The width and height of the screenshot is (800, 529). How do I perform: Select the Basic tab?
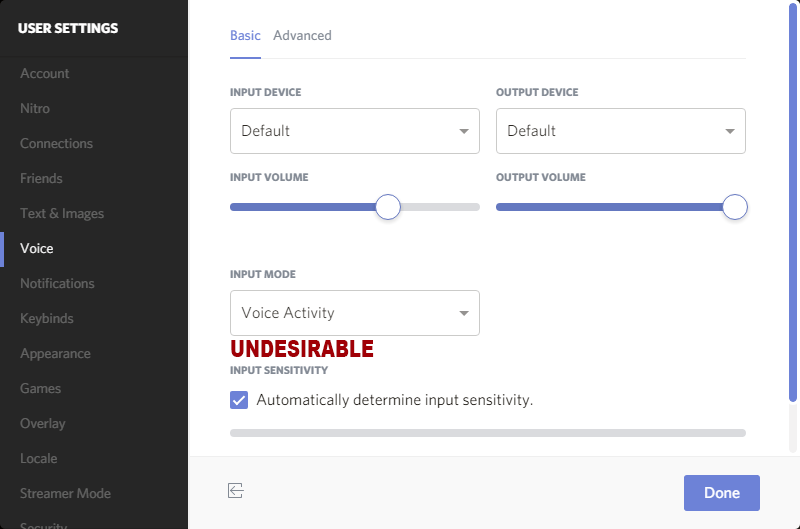point(245,35)
